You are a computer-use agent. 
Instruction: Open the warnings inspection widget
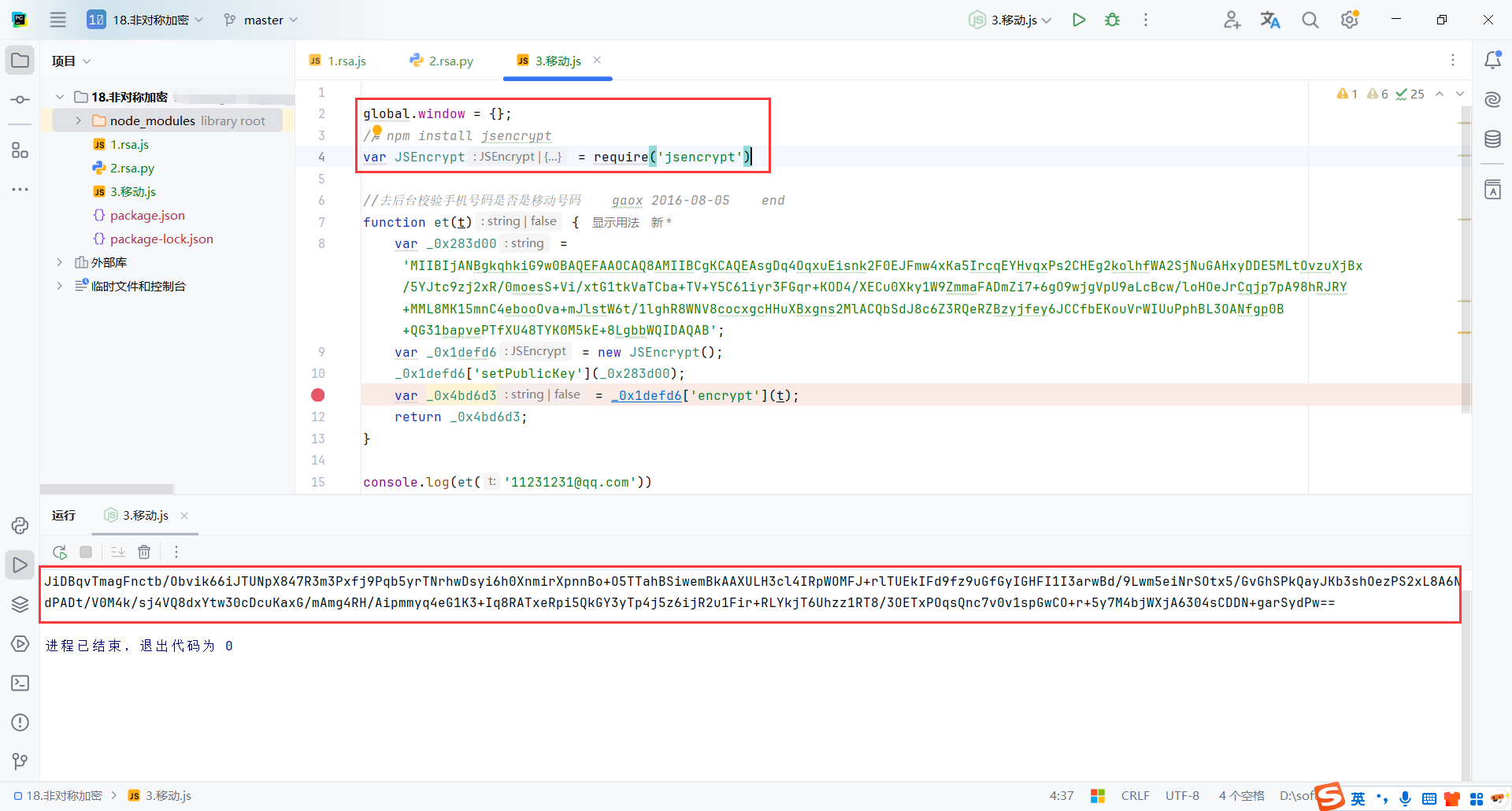(x=1380, y=94)
